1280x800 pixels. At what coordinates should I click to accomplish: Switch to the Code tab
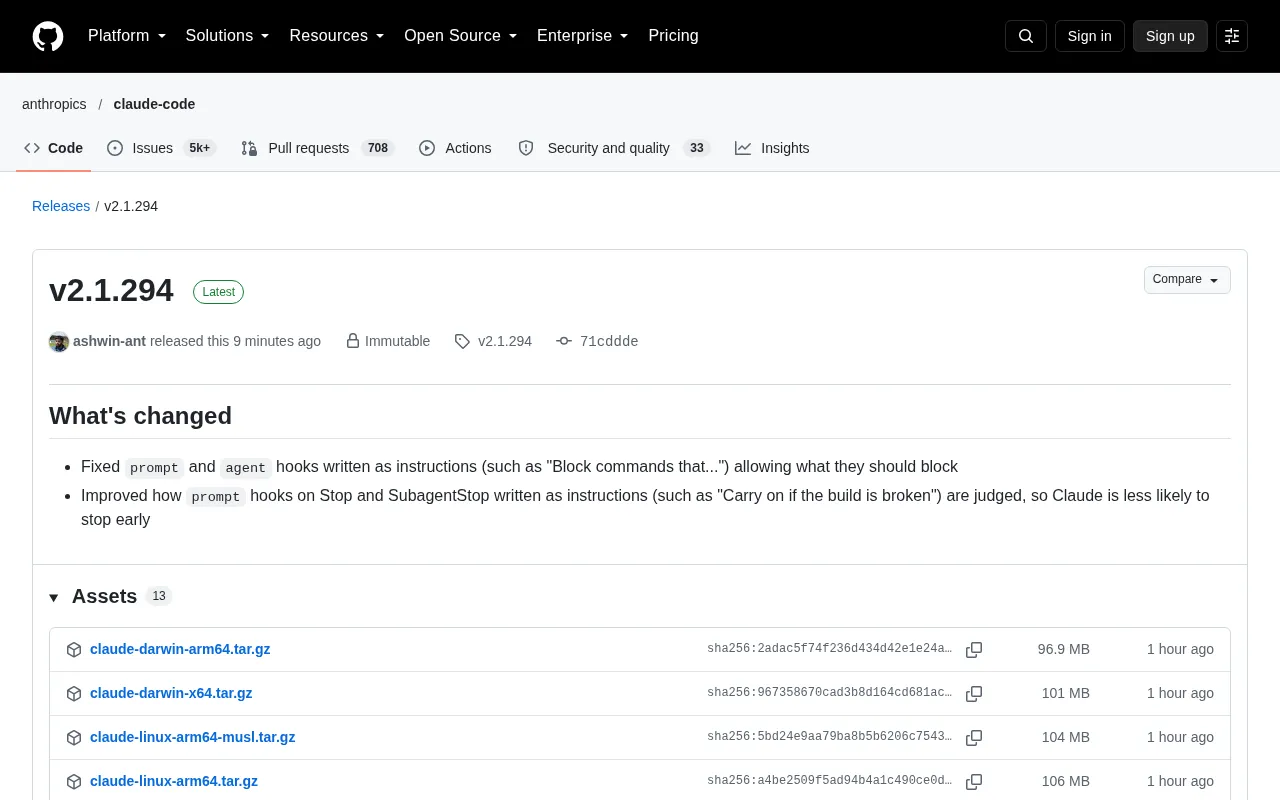(x=54, y=148)
